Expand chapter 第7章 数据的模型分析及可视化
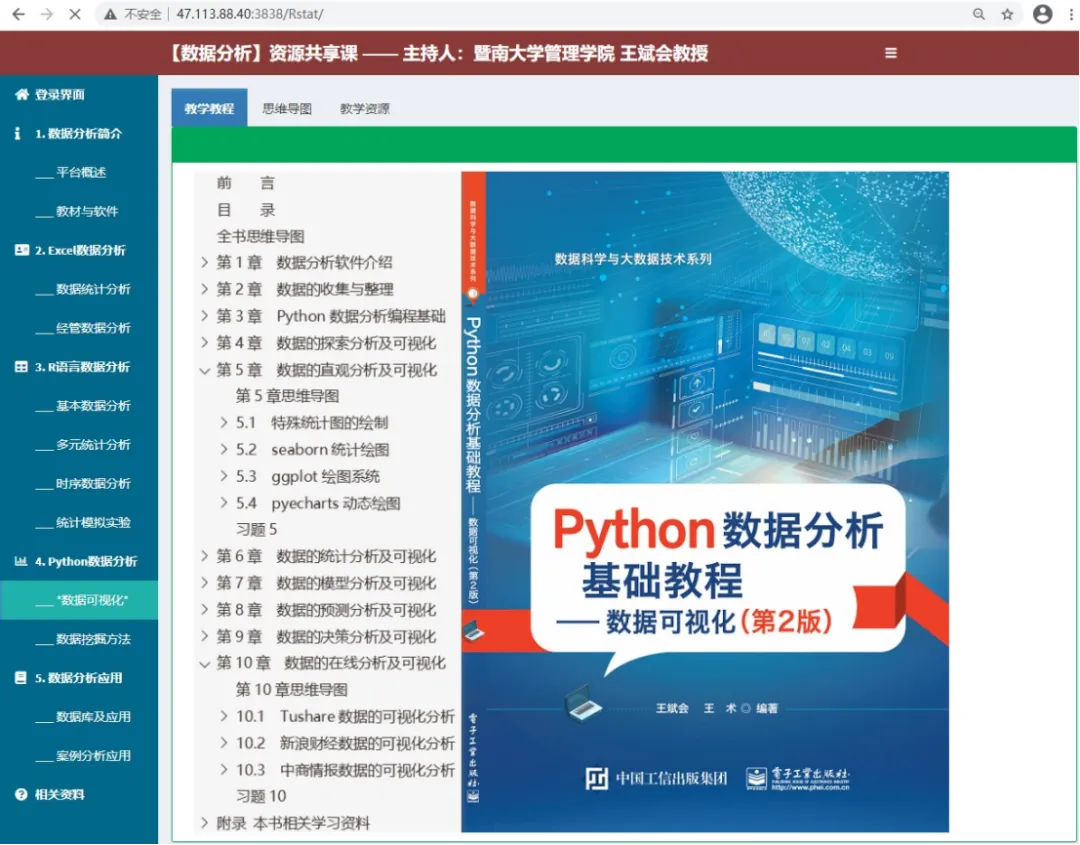 205,583
